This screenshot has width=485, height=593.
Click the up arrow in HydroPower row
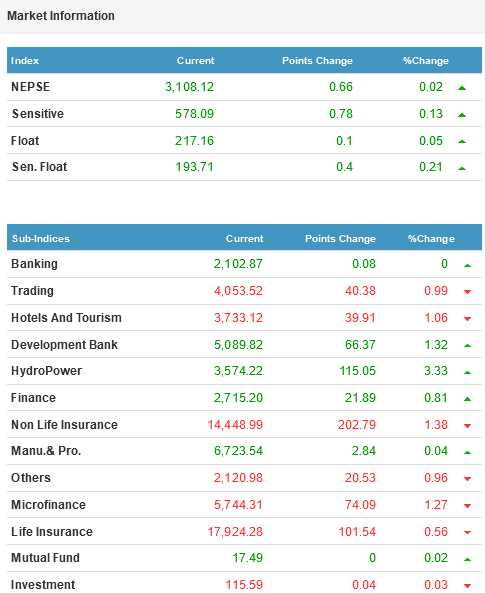pyautogui.click(x=468, y=373)
